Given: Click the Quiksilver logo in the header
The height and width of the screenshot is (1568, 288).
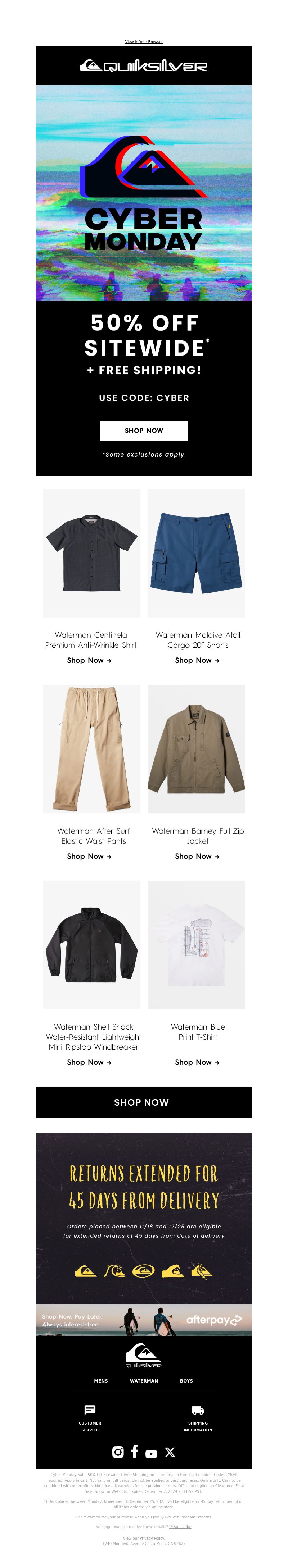Looking at the screenshot, I should [144, 66].
